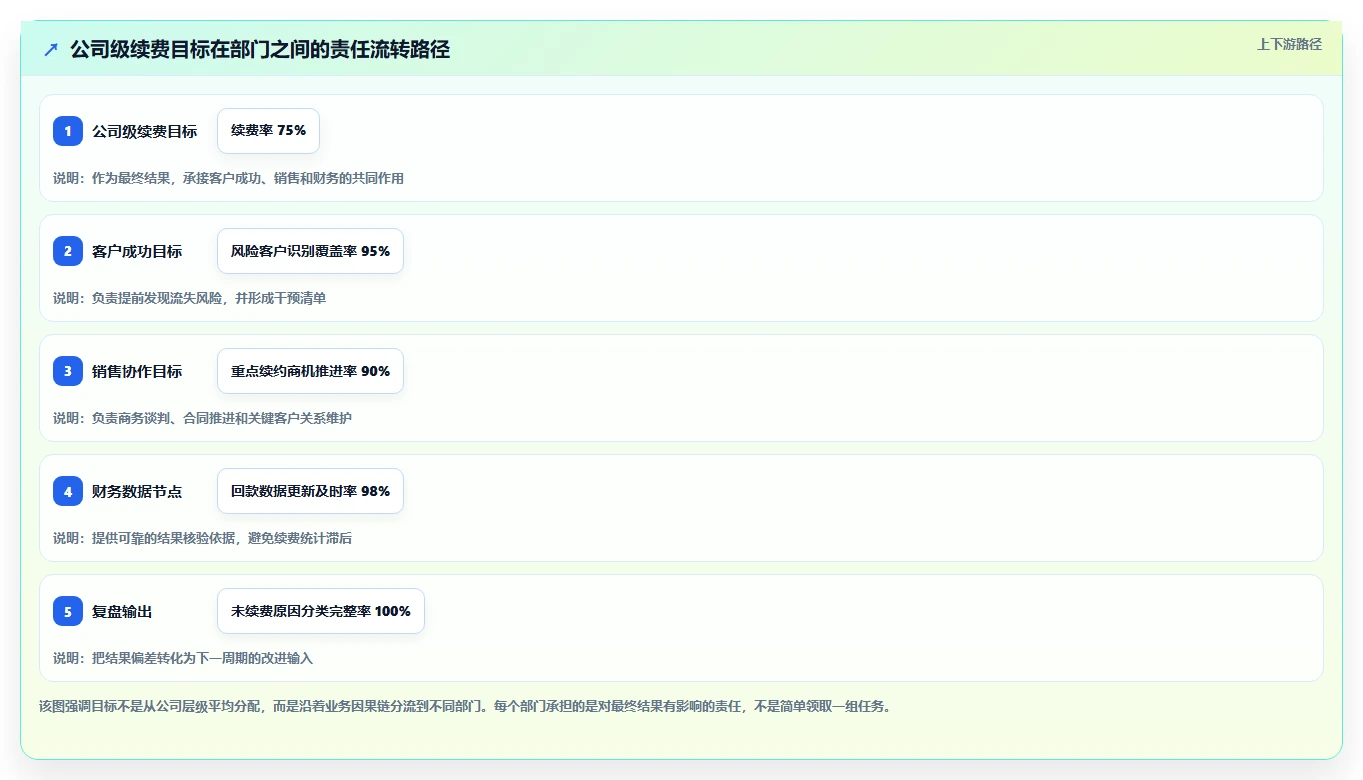The height and width of the screenshot is (780, 1363).
Task: Select the 复盘输出 heading
Action: point(122,611)
